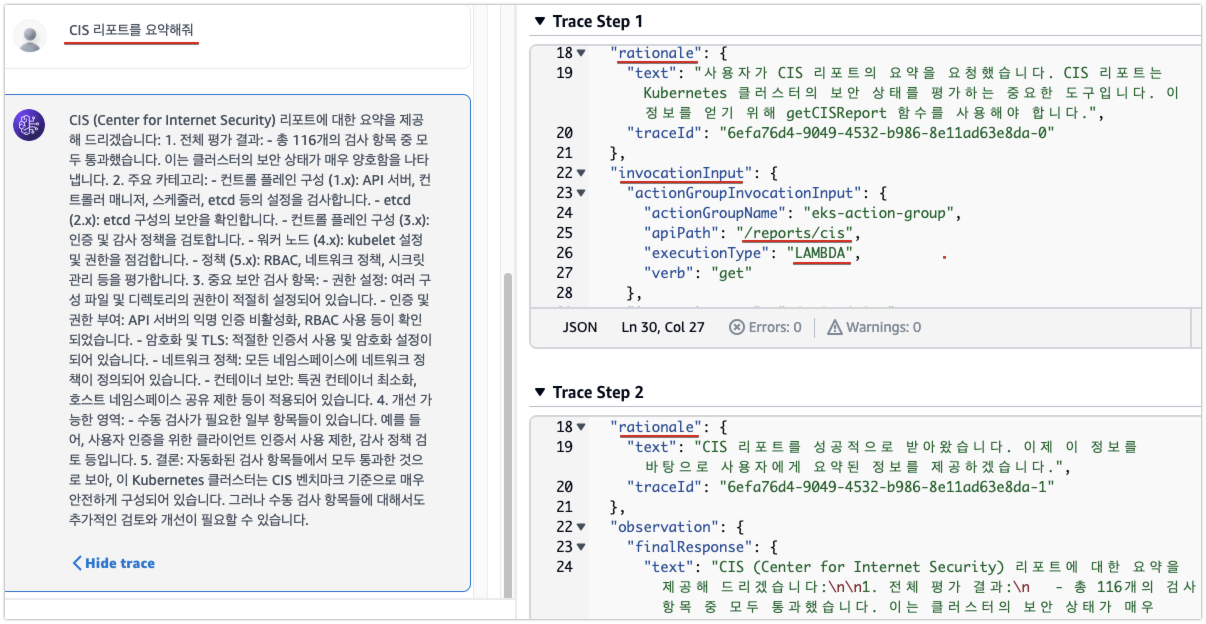
Task: Collapse the Trace Step 2 section
Action: click(x=541, y=392)
